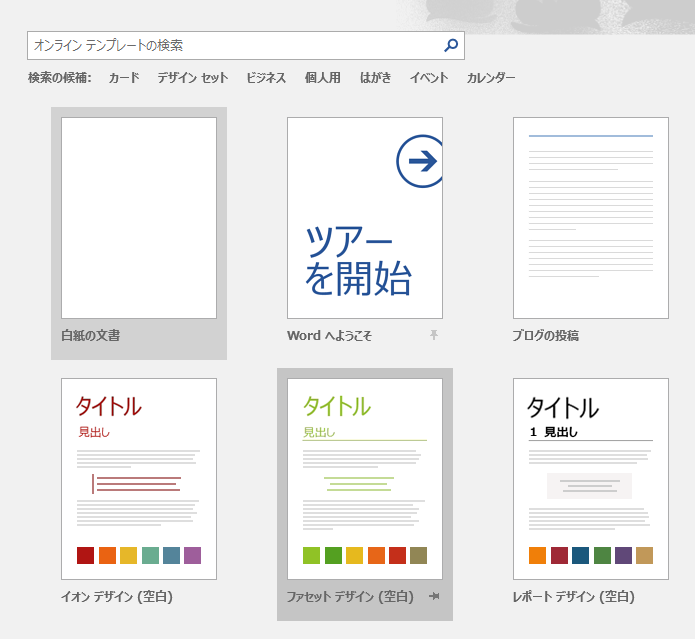
Task: Pick the はがき search suggestion
Action: click(x=375, y=78)
